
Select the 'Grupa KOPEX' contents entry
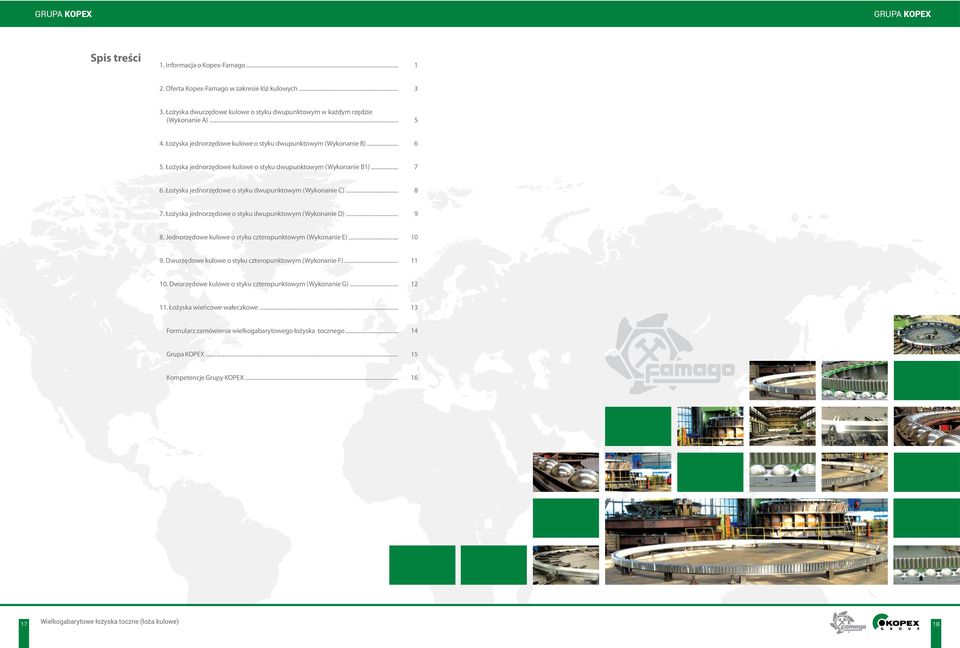(292, 354)
